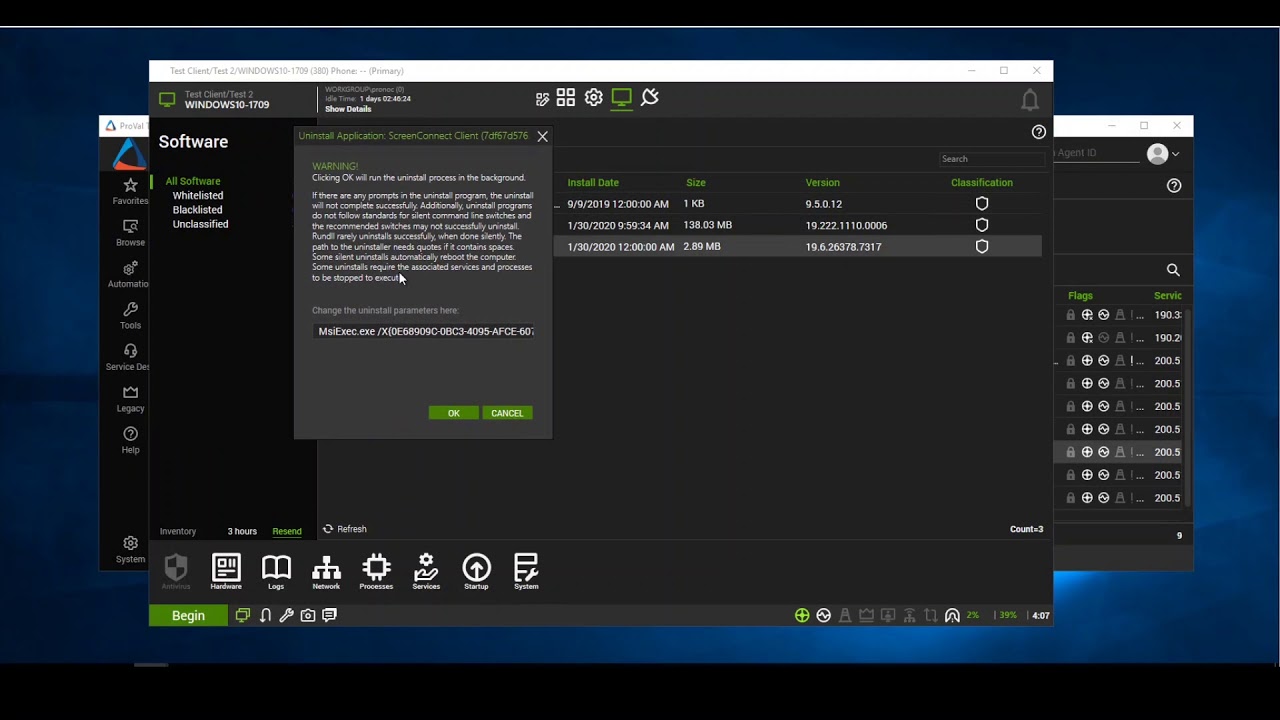Click the green Begin button
Viewport: 1280px width, 720px height.
click(x=188, y=615)
